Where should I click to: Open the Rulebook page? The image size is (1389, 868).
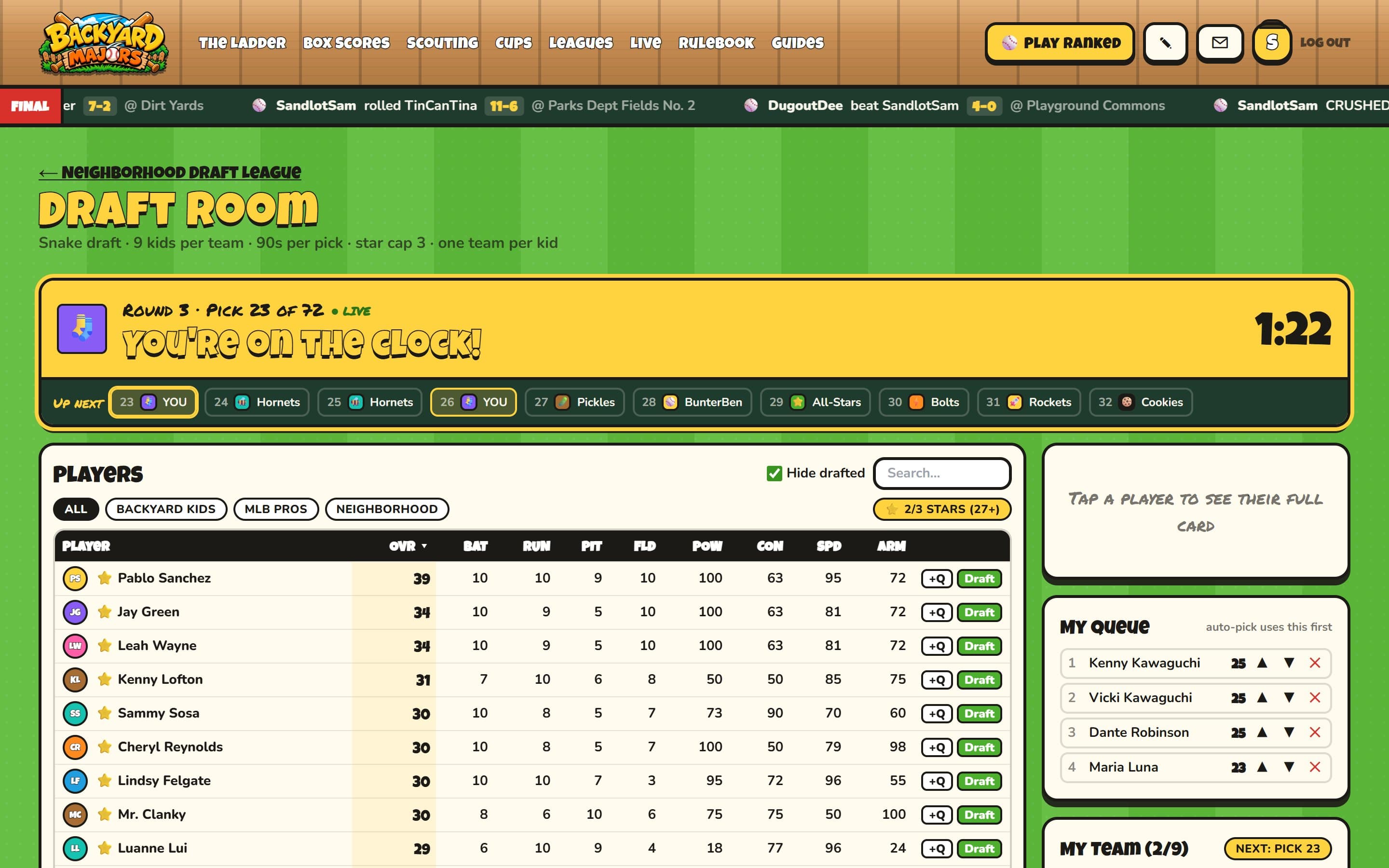716,43
